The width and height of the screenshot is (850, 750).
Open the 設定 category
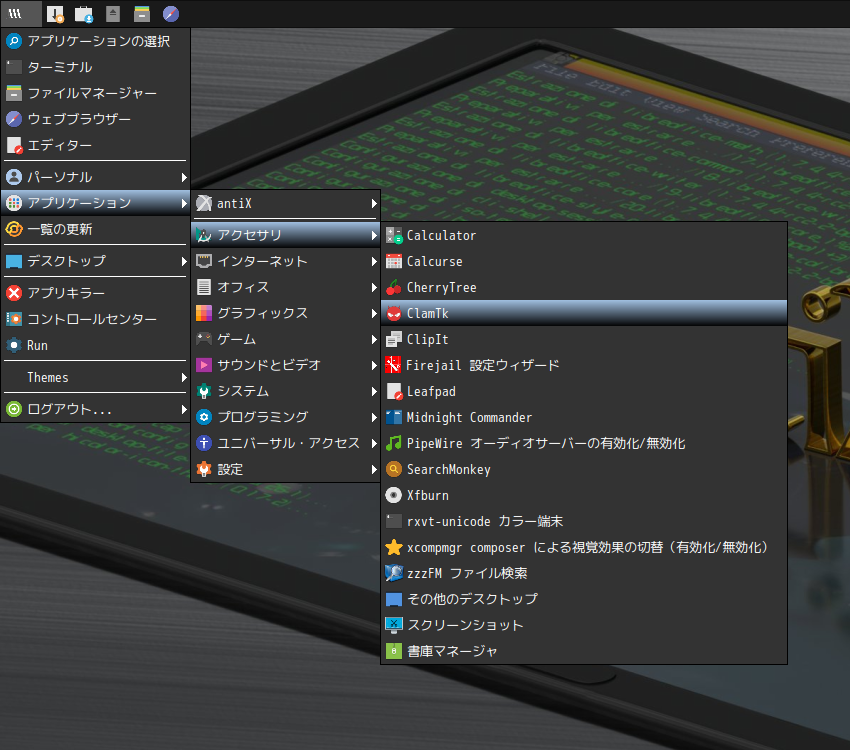[286, 469]
